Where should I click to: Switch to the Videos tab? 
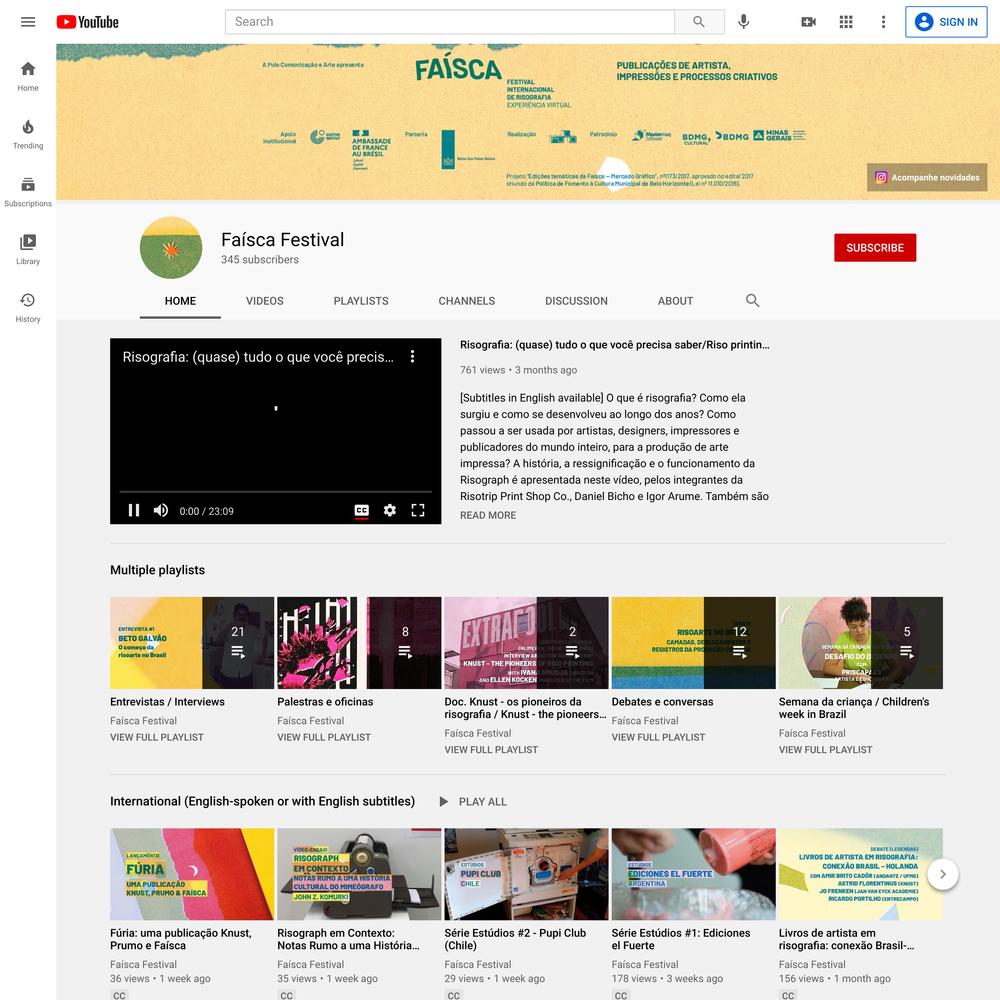pyautogui.click(x=265, y=301)
